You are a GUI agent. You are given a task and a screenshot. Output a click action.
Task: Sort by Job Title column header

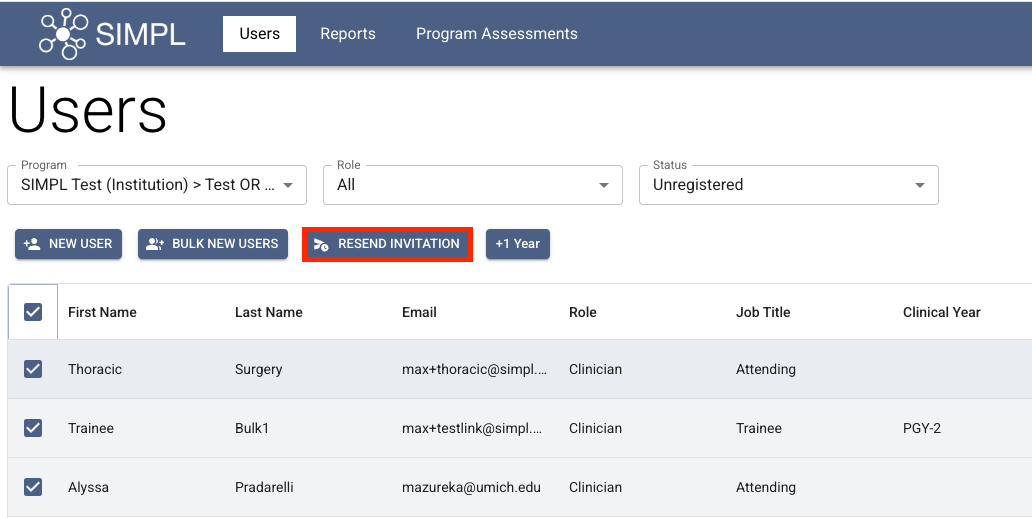[763, 312]
